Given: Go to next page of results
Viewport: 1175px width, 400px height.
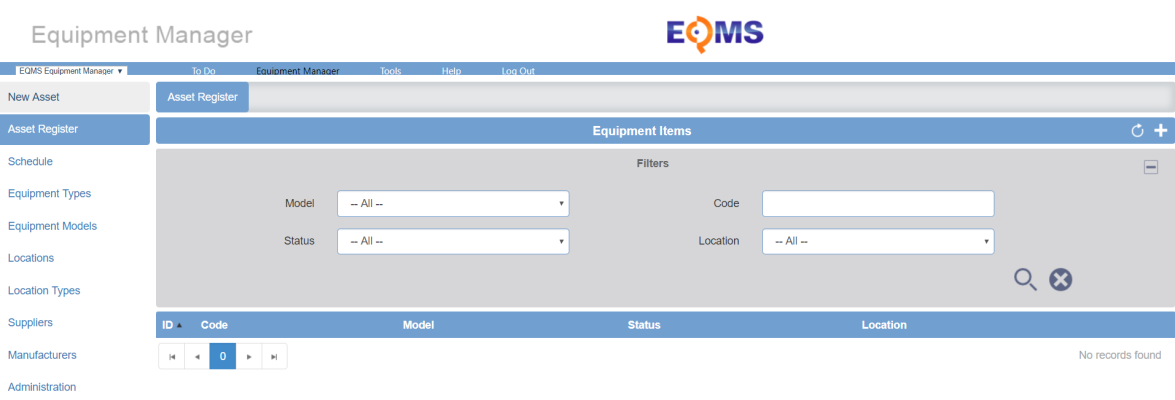Looking at the screenshot, I should coord(249,357).
